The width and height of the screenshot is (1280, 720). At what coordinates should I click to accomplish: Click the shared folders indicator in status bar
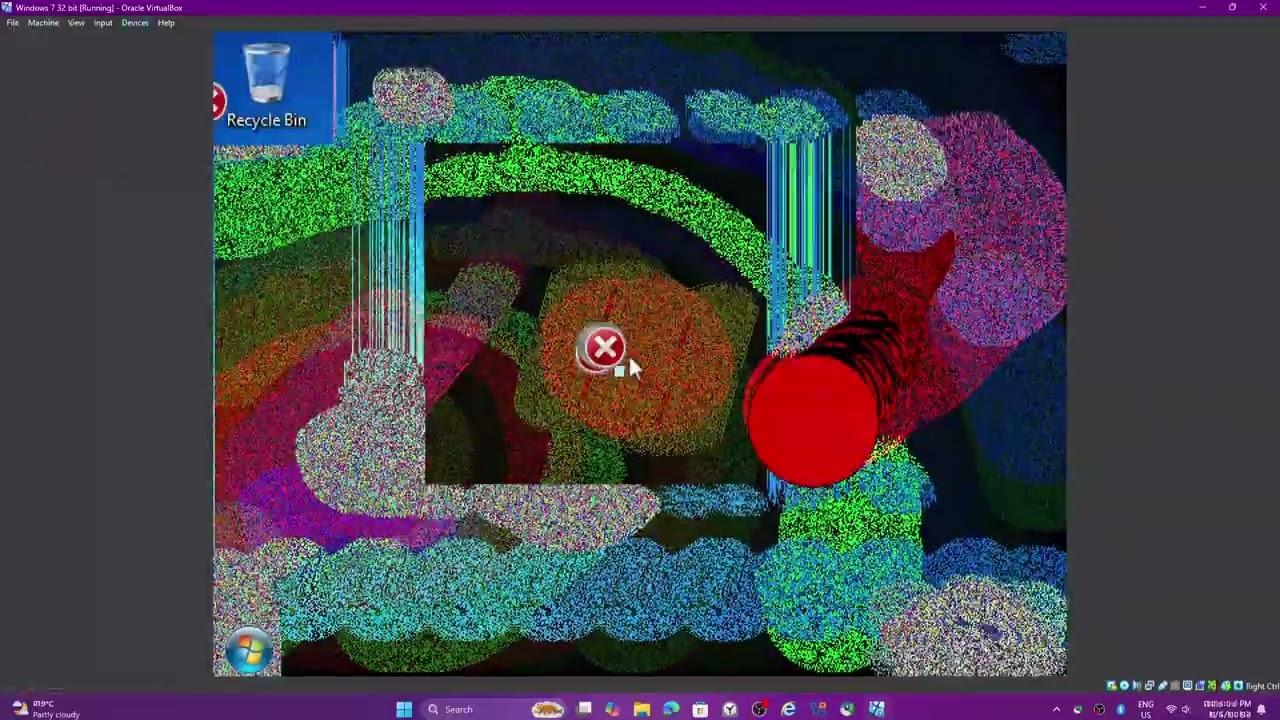tap(1175, 686)
